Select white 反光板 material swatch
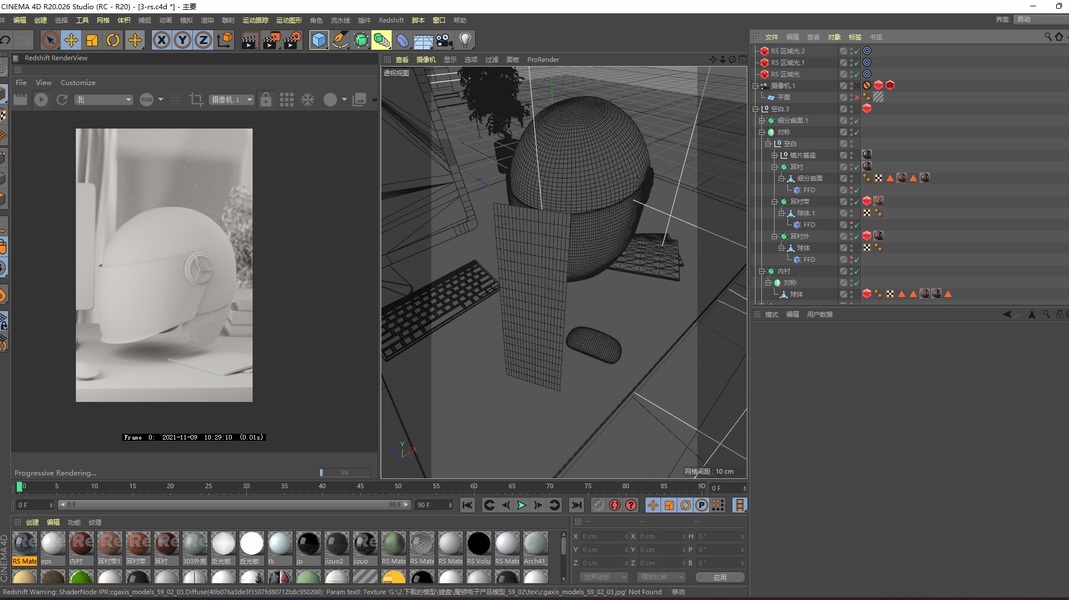The height and width of the screenshot is (600, 1069). (x=251, y=548)
